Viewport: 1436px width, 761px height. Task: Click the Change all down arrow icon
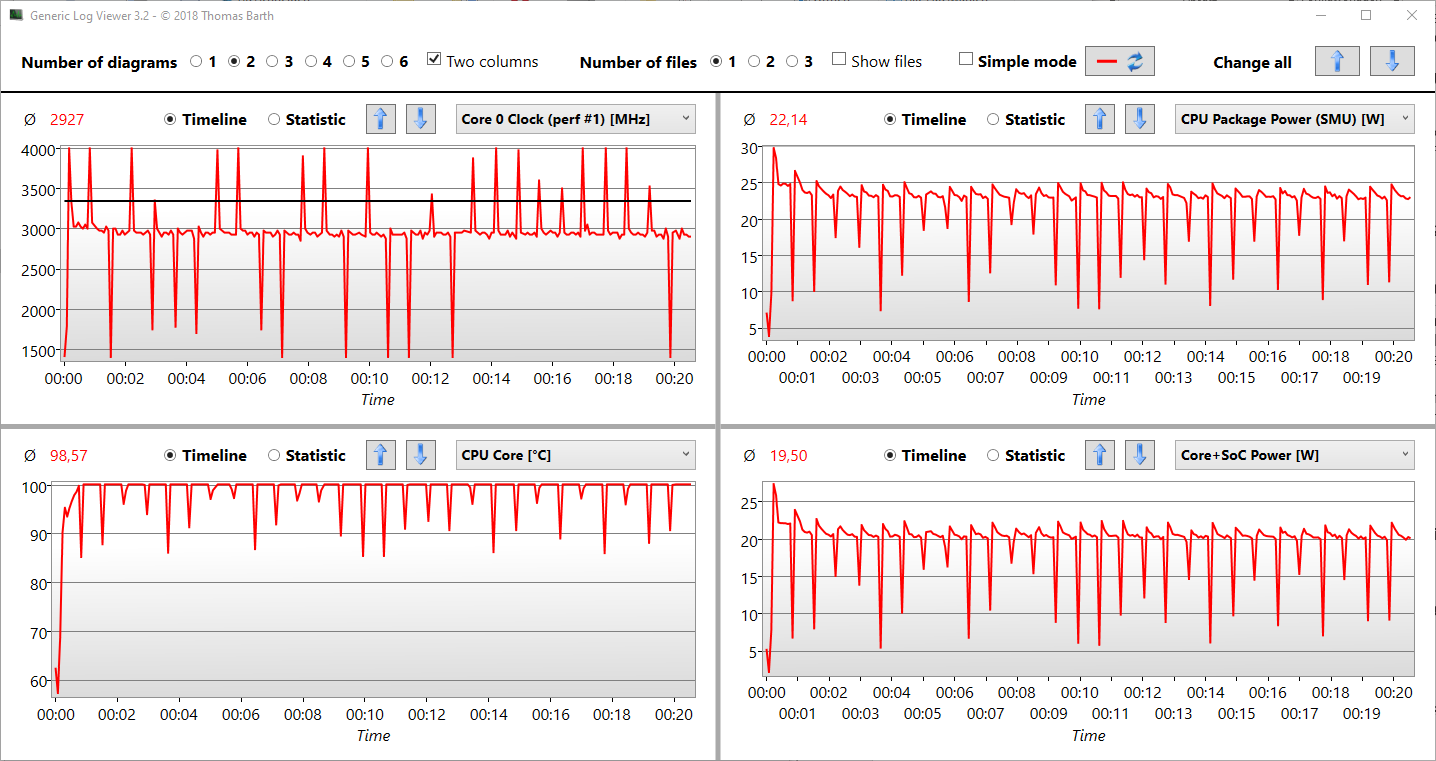click(x=1392, y=61)
